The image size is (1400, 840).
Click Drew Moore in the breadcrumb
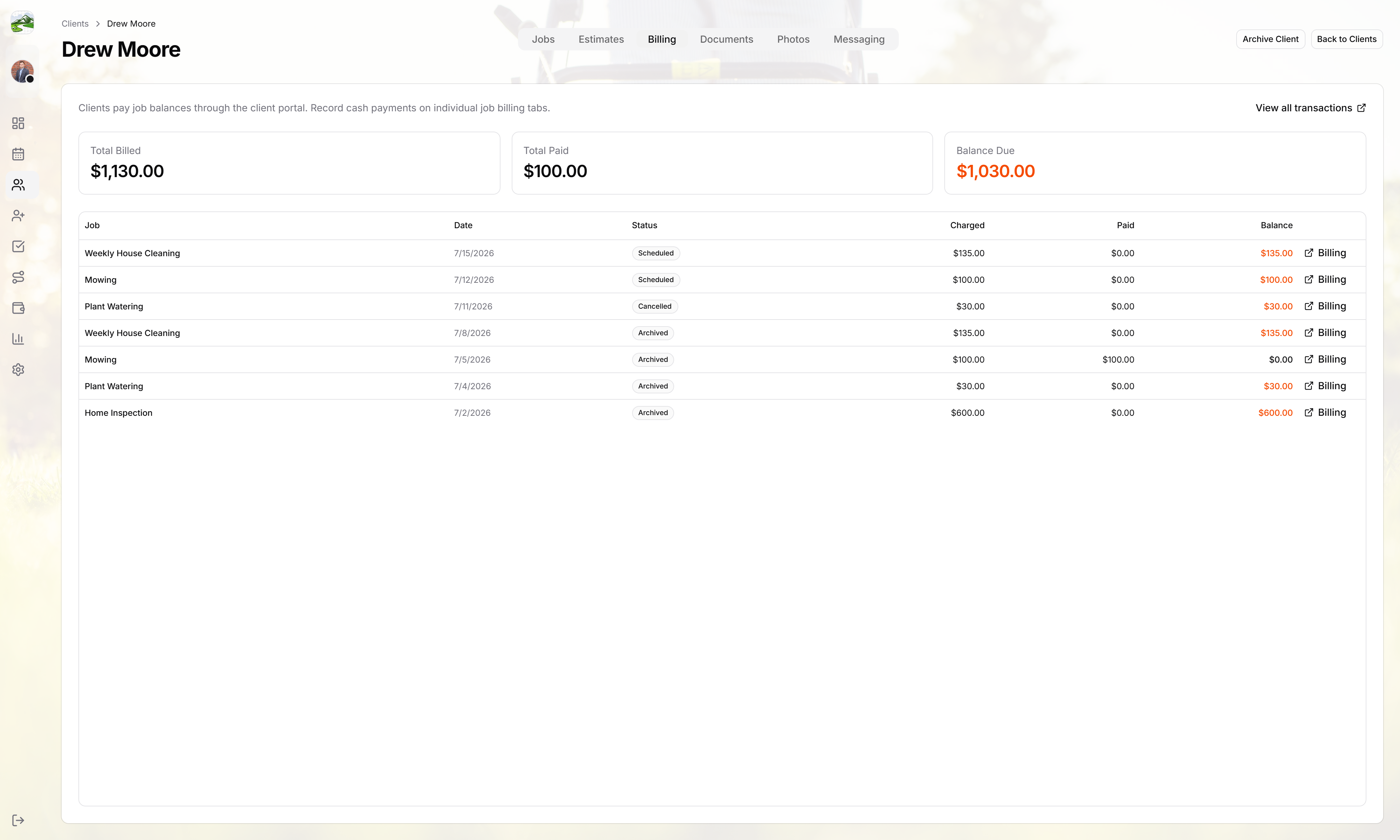point(131,24)
